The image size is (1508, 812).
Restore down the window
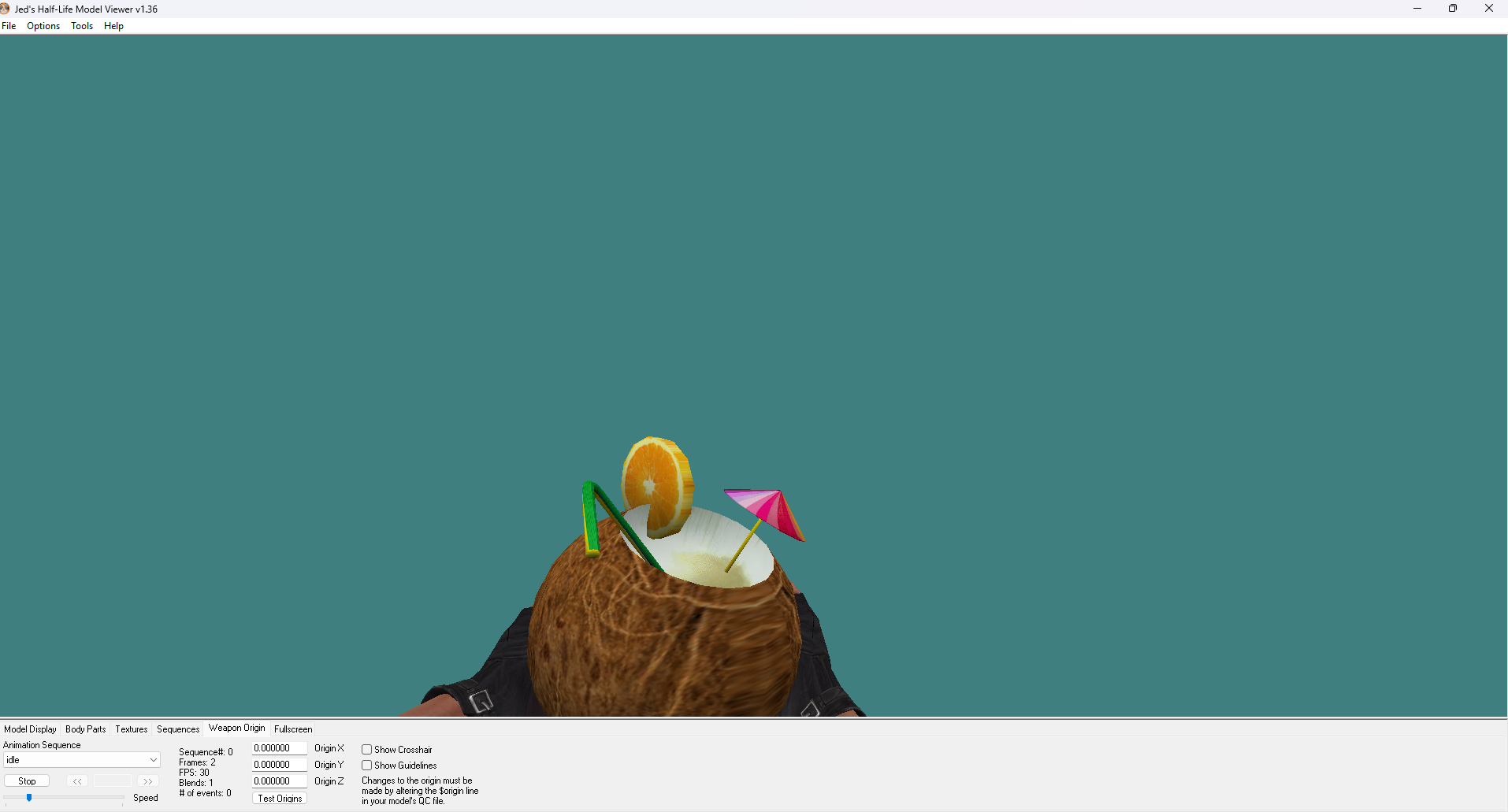pyautogui.click(x=1453, y=9)
